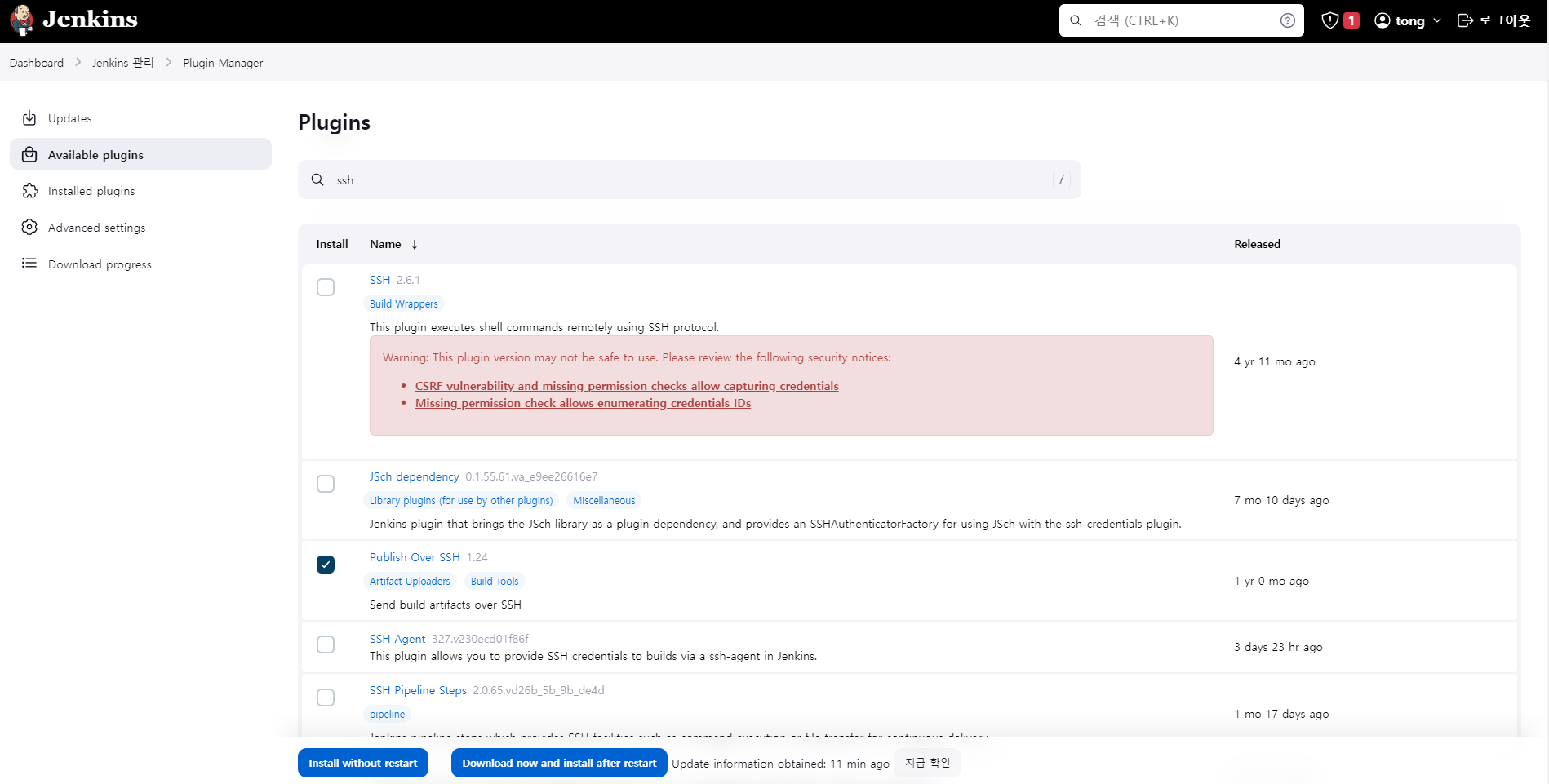Click the 7 mo 10 days ago release date
The width and height of the screenshot is (1549, 784).
[x=1281, y=500]
